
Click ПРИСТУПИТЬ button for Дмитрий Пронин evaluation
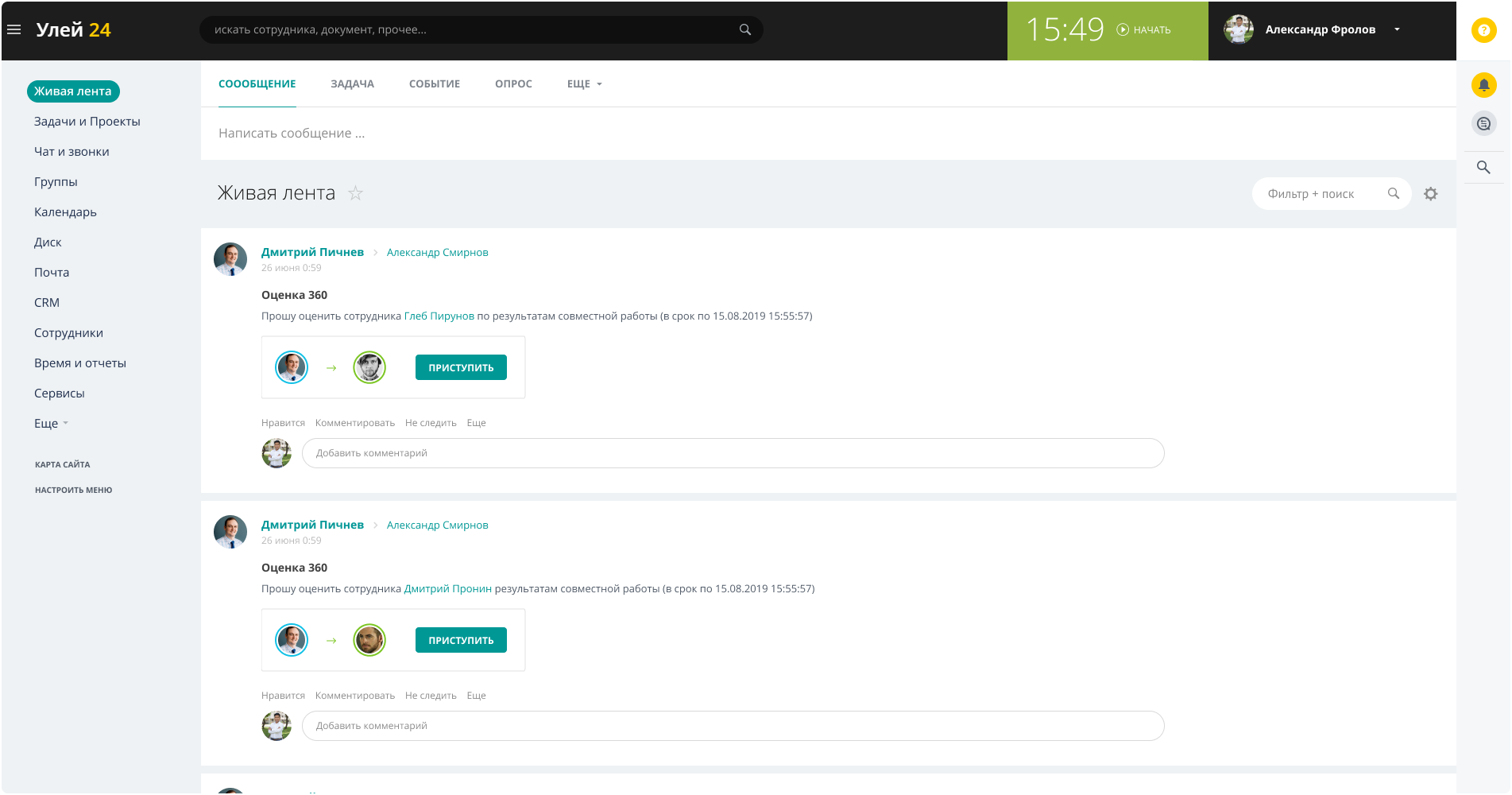click(x=461, y=640)
